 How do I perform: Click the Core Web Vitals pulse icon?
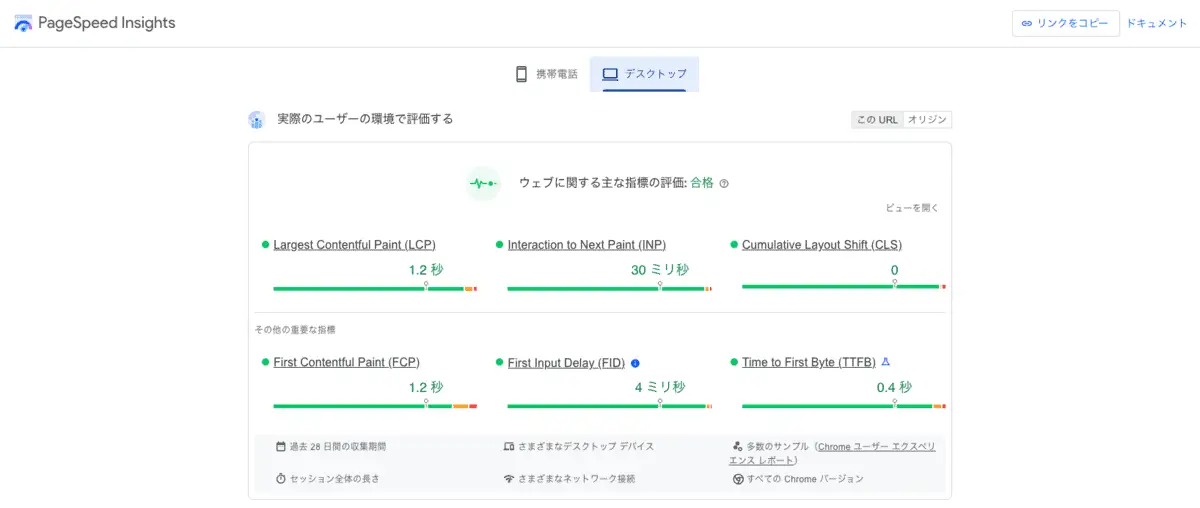click(483, 183)
